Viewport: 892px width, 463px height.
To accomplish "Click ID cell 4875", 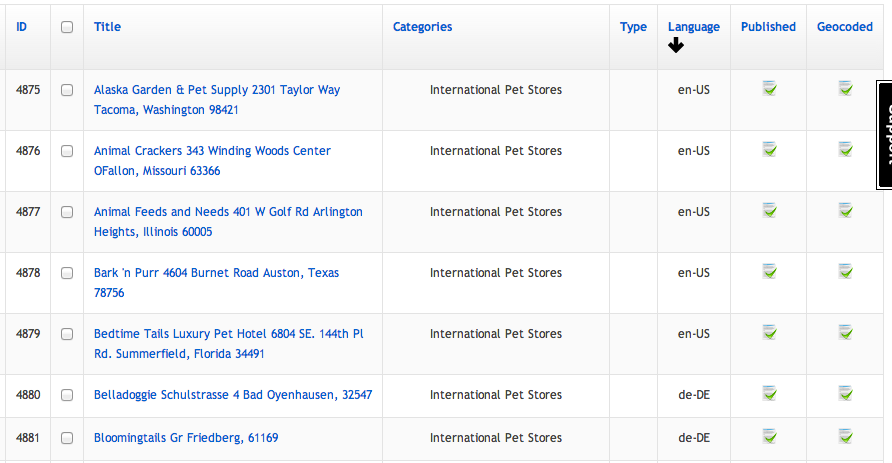I will (28, 90).
